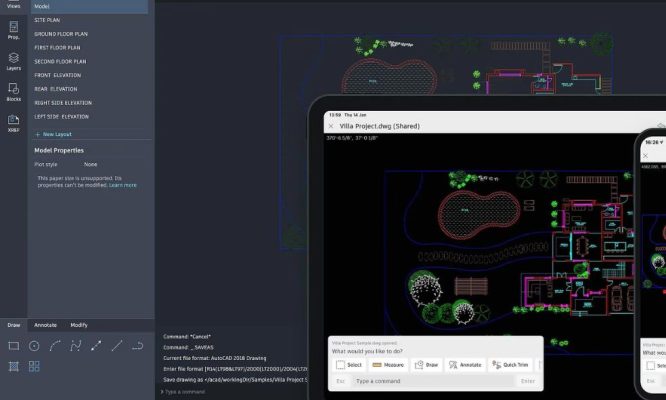Screen dimensions: 666x400
Task: Open the Prop. panel icon
Action: (x=14, y=31)
